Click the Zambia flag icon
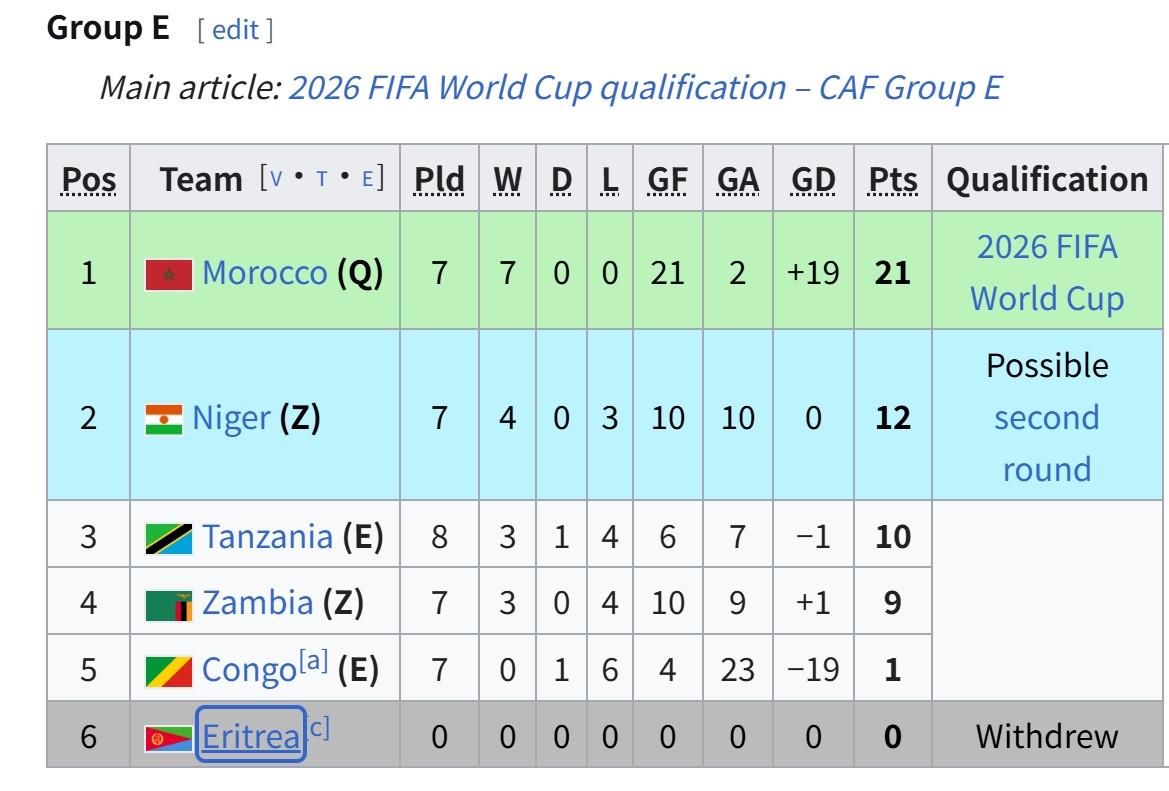Viewport: 1169px width, 791px height. click(168, 604)
